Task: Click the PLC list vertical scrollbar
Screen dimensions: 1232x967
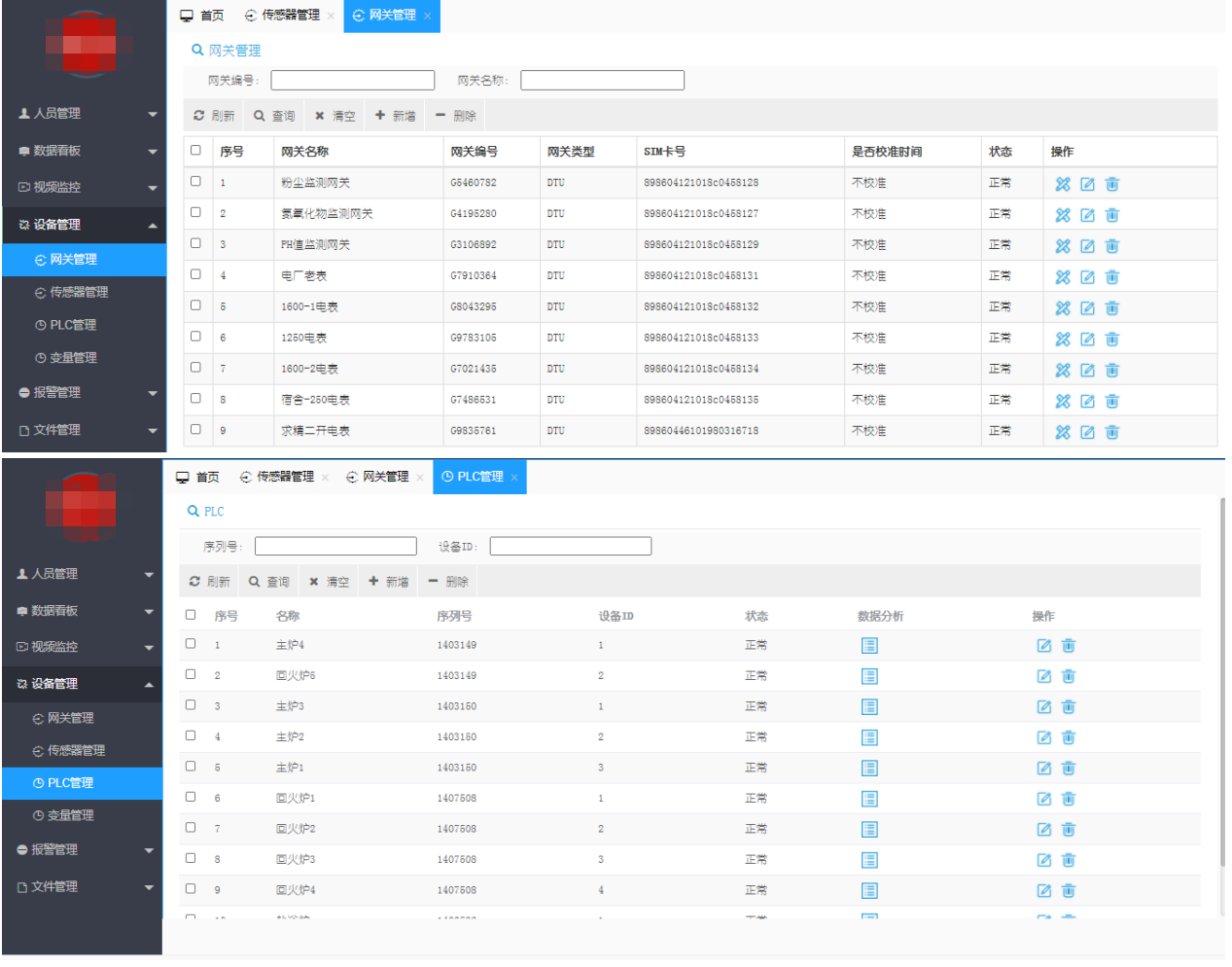Action: (x=1221, y=681)
